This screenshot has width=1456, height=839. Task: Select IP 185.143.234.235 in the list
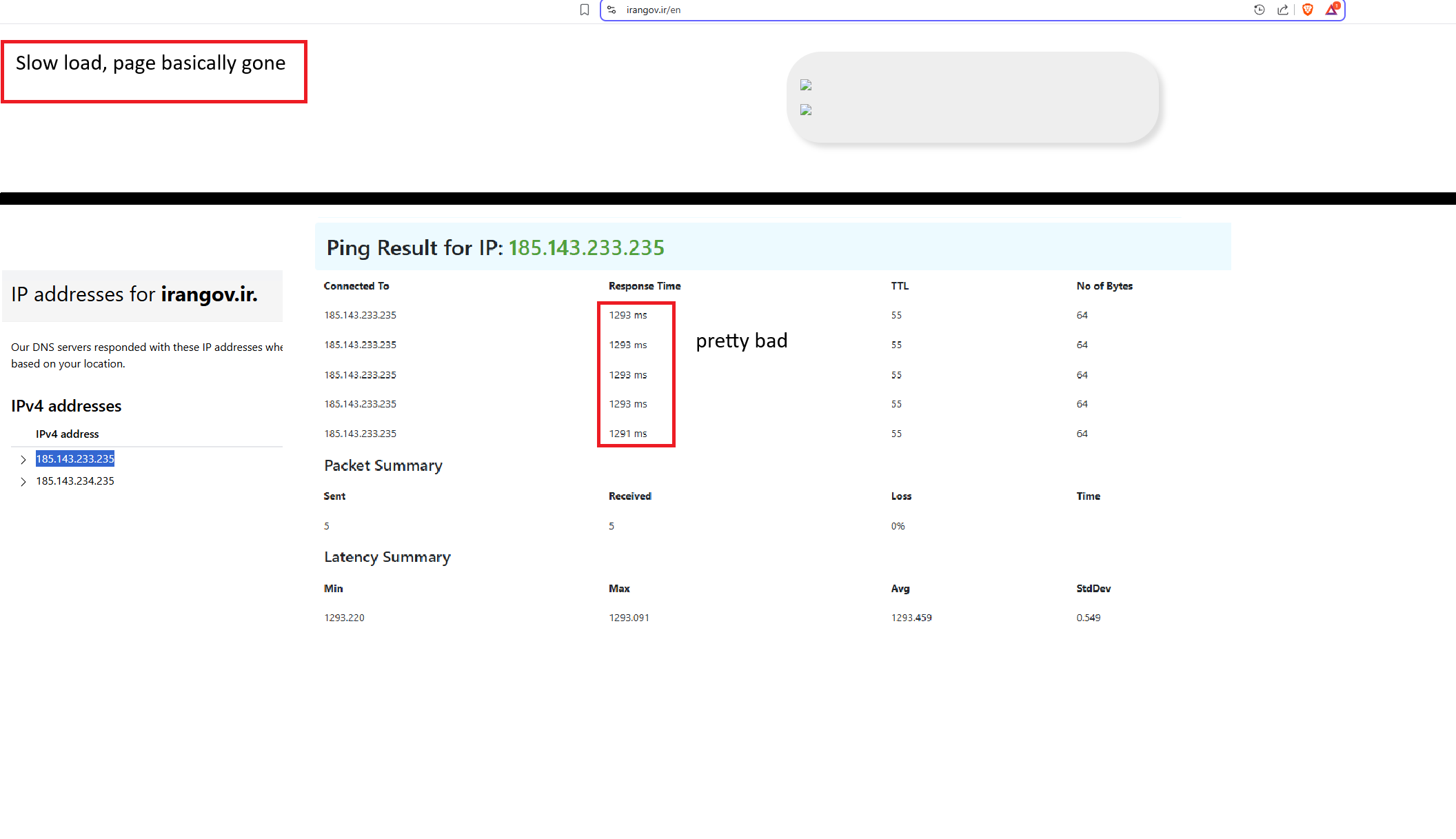click(75, 481)
